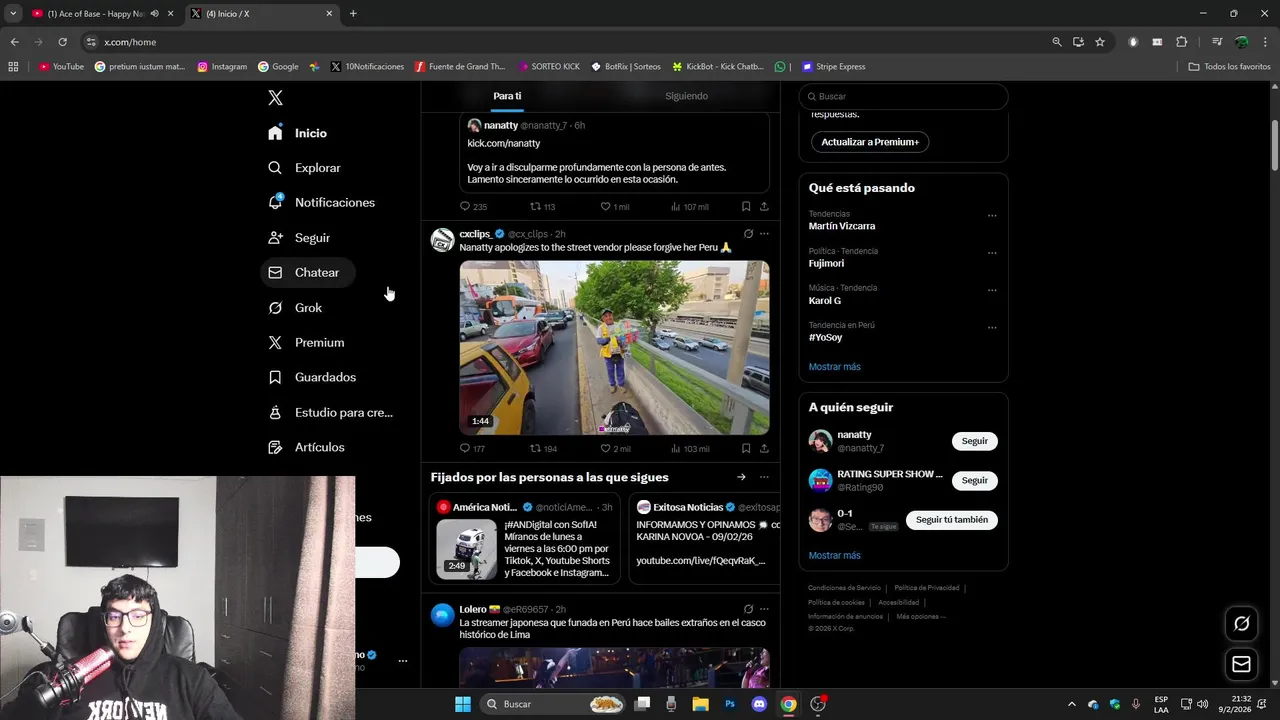Reply to nanatty quoted post with 235 comments
1280x720 pixels.
(x=473, y=207)
